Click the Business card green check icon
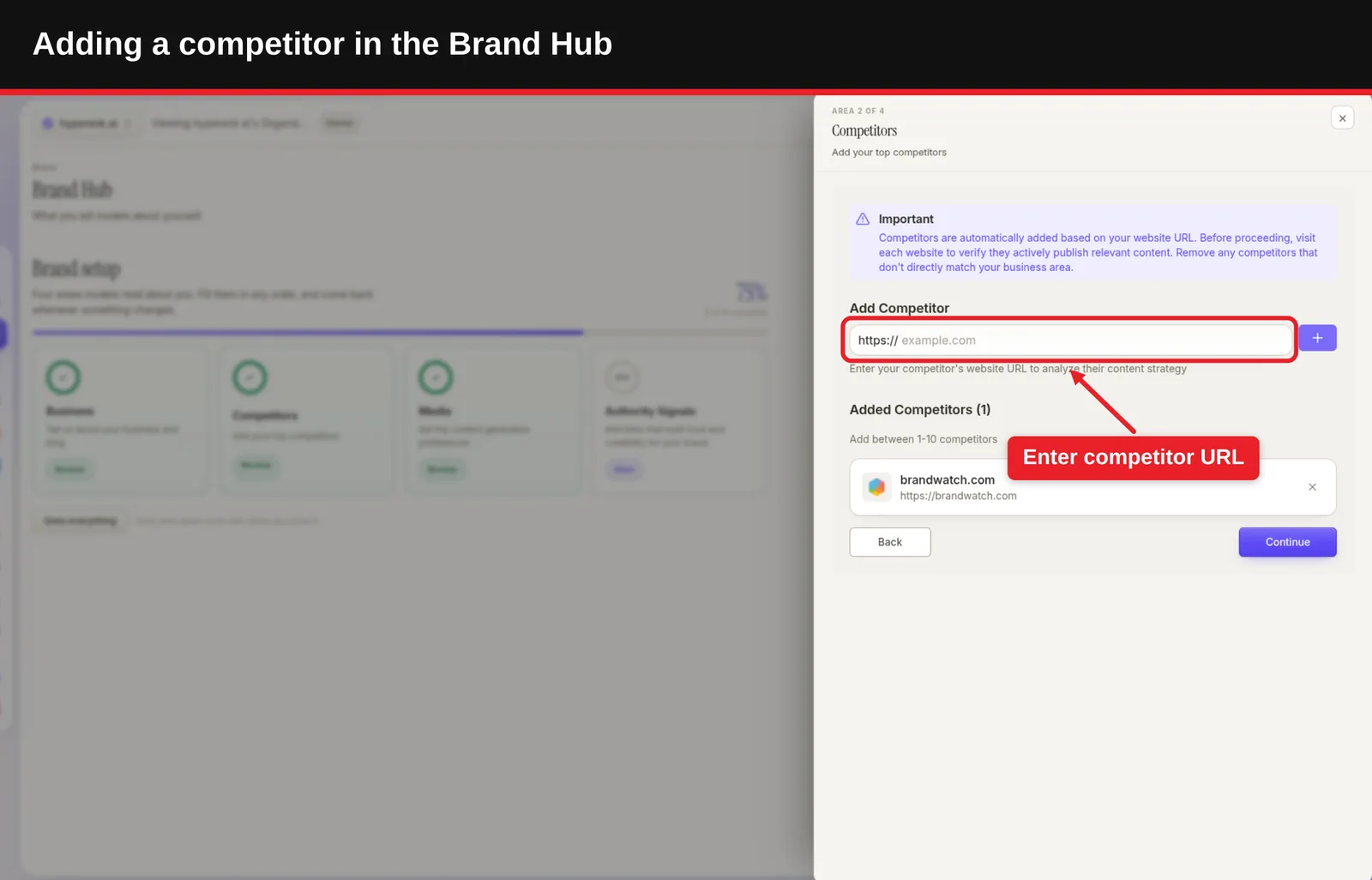1372x880 pixels. 63,377
